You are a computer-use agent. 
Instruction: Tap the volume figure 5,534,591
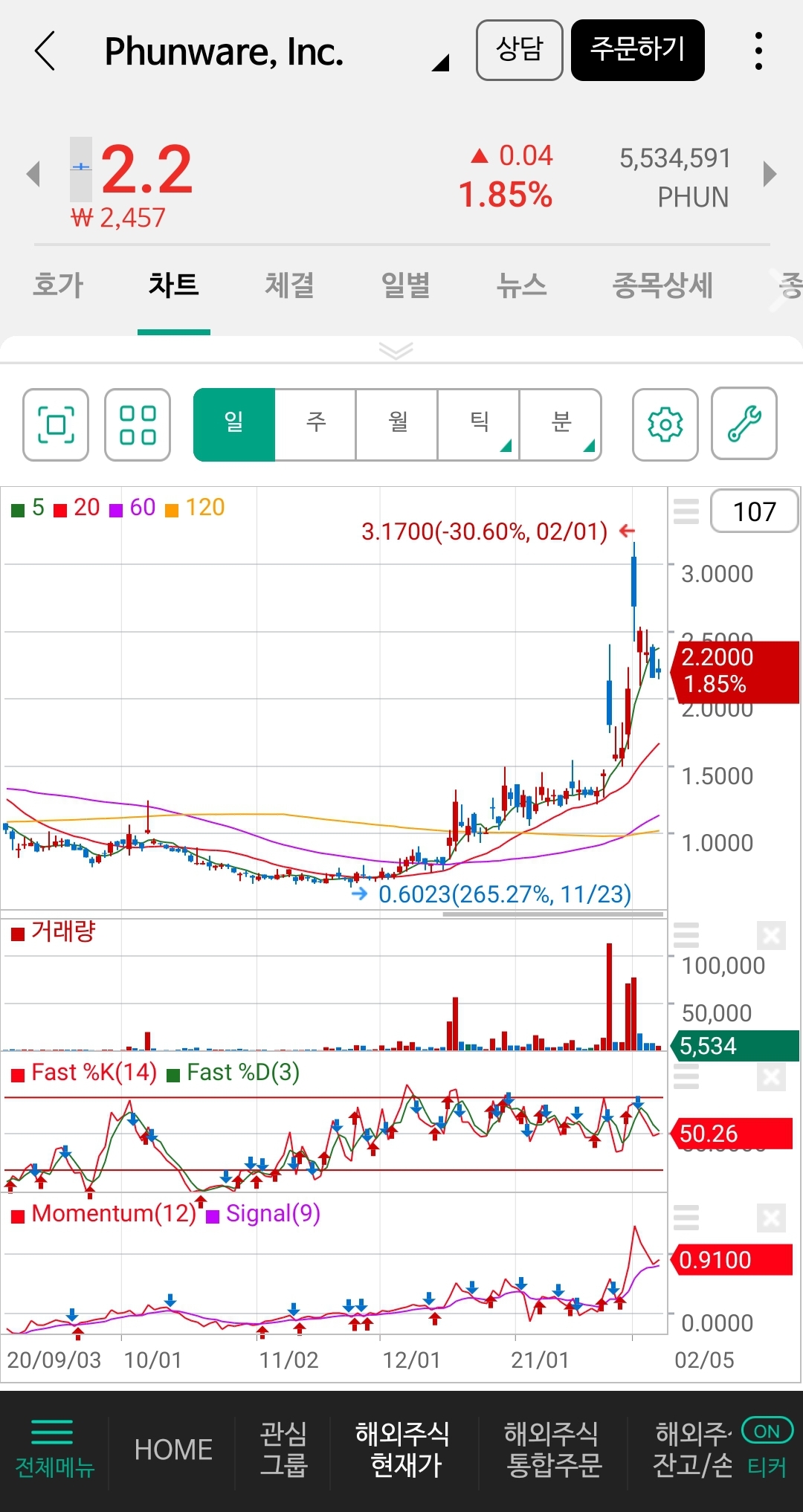pyautogui.click(x=675, y=158)
